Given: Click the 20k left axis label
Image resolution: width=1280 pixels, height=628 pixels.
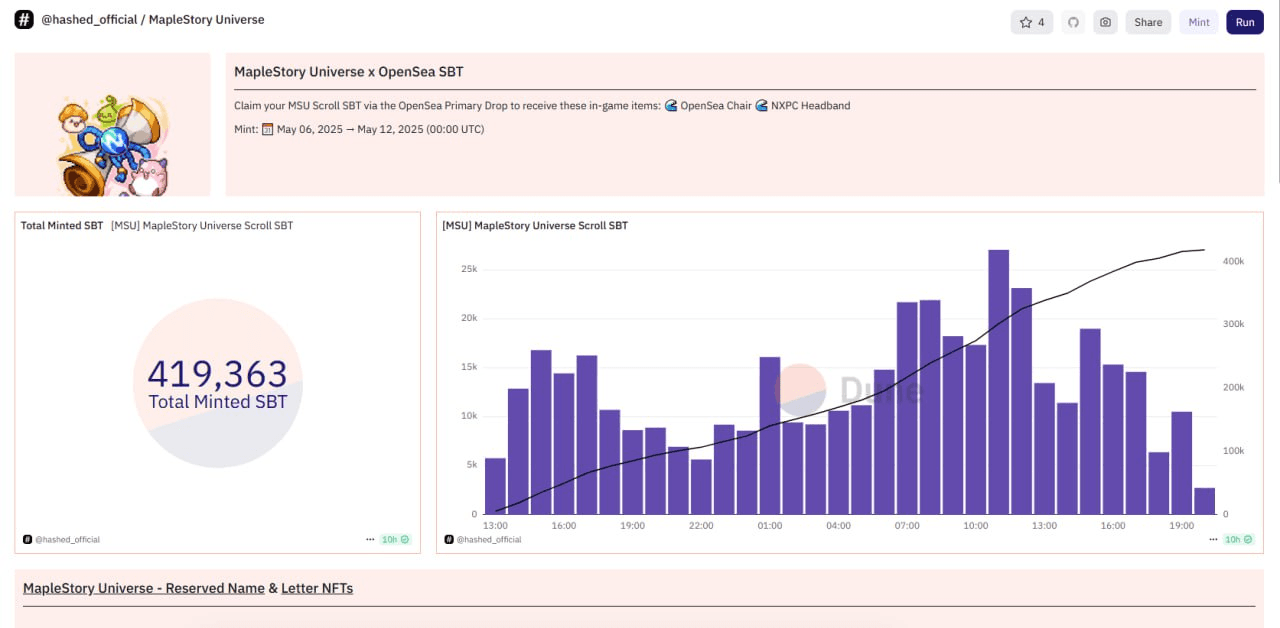Looking at the screenshot, I should pos(468,318).
